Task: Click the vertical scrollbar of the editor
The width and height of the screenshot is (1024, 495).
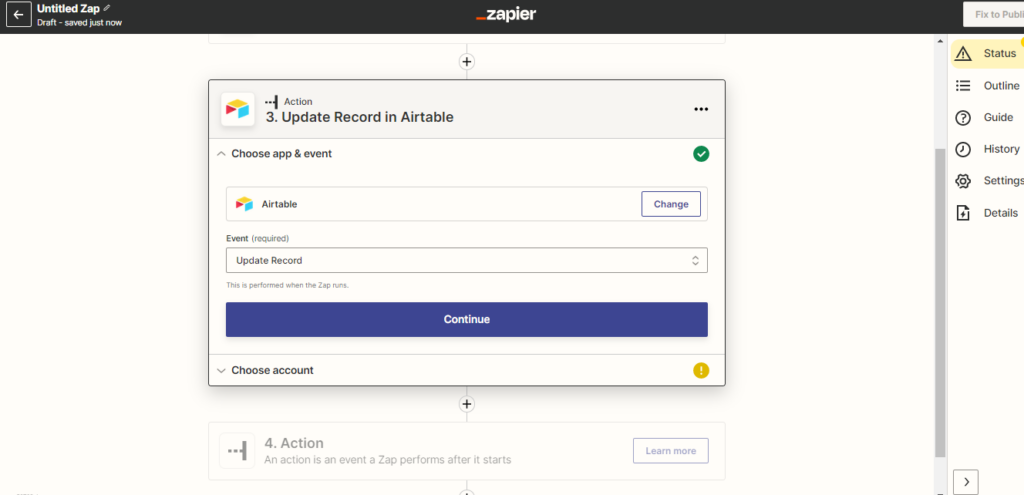Action: pyautogui.click(x=940, y=301)
